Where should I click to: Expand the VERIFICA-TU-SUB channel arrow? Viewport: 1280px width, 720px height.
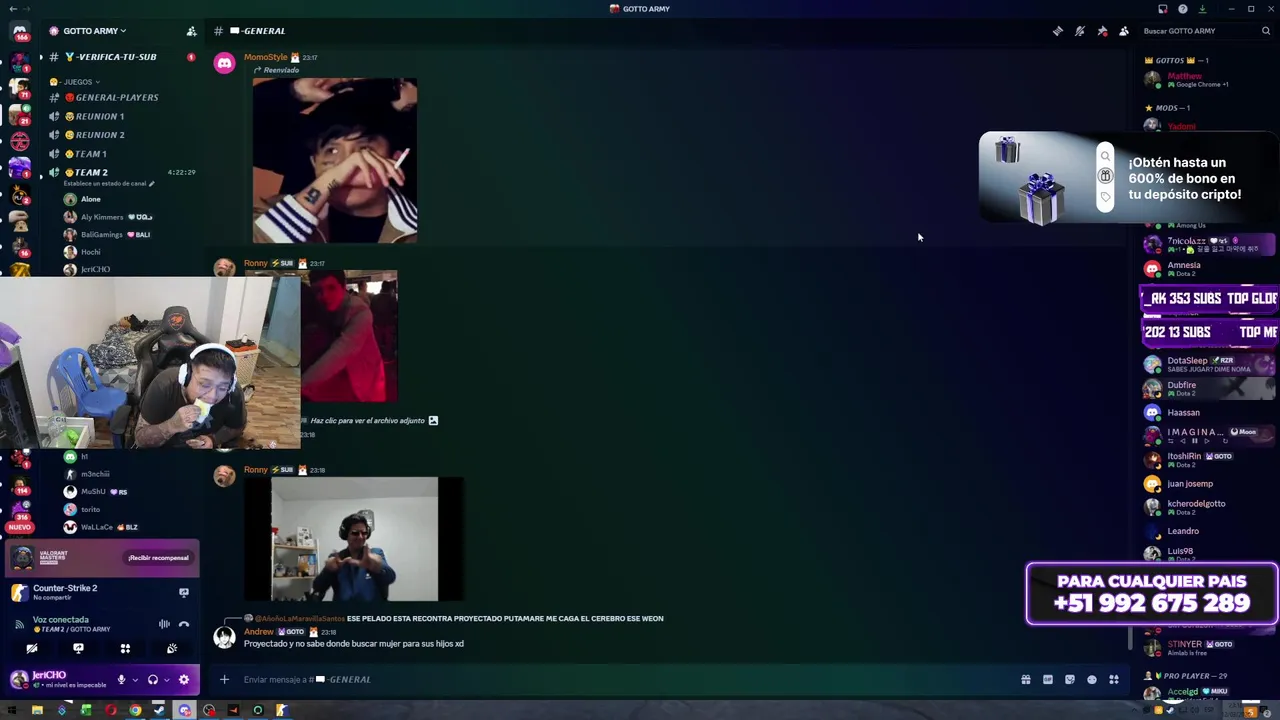click(x=41, y=57)
